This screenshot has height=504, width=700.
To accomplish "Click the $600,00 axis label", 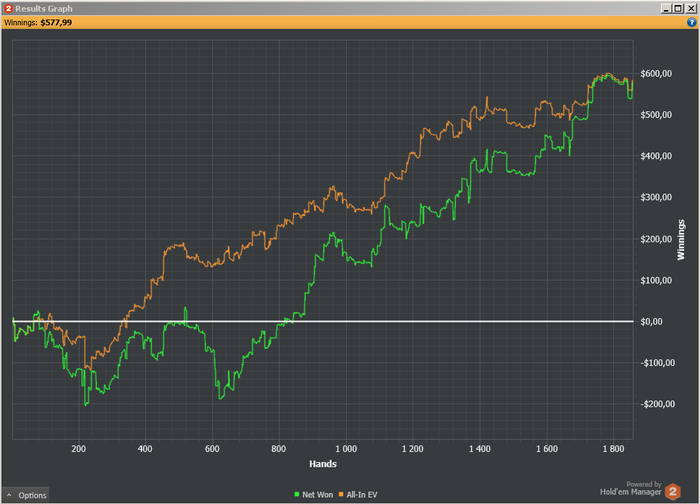I will (656, 74).
